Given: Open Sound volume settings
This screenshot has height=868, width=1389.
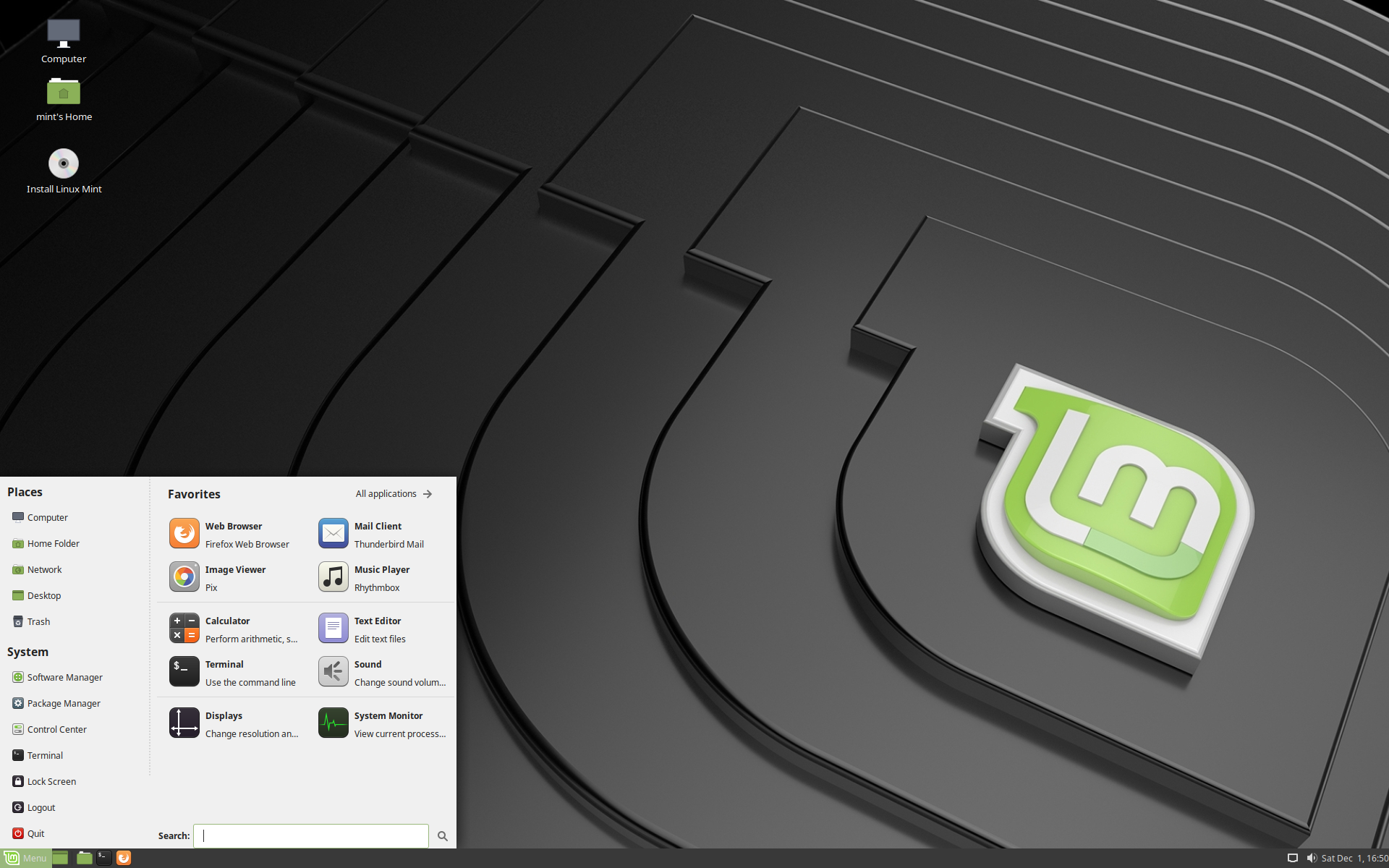Looking at the screenshot, I should point(381,672).
